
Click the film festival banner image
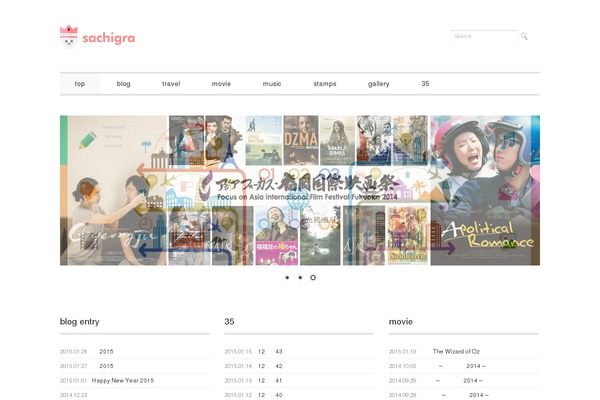pyautogui.click(x=300, y=190)
